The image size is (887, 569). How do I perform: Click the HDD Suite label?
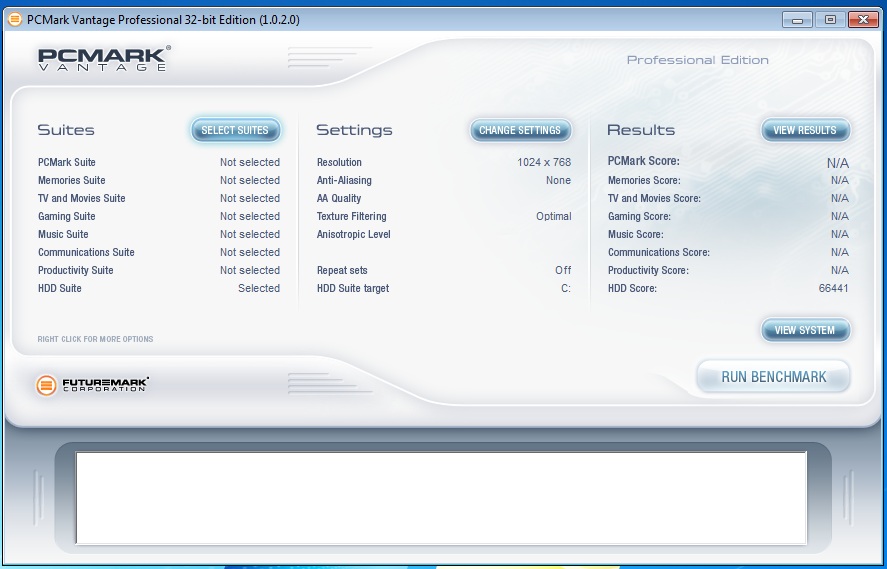point(59,288)
